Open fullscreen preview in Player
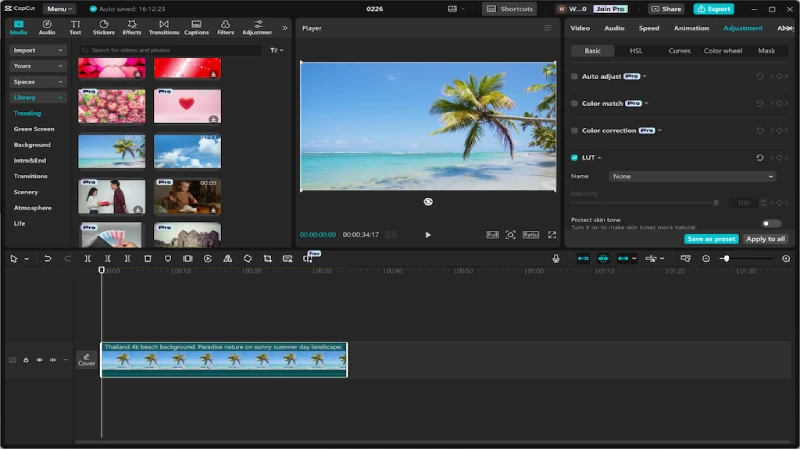 (x=552, y=235)
